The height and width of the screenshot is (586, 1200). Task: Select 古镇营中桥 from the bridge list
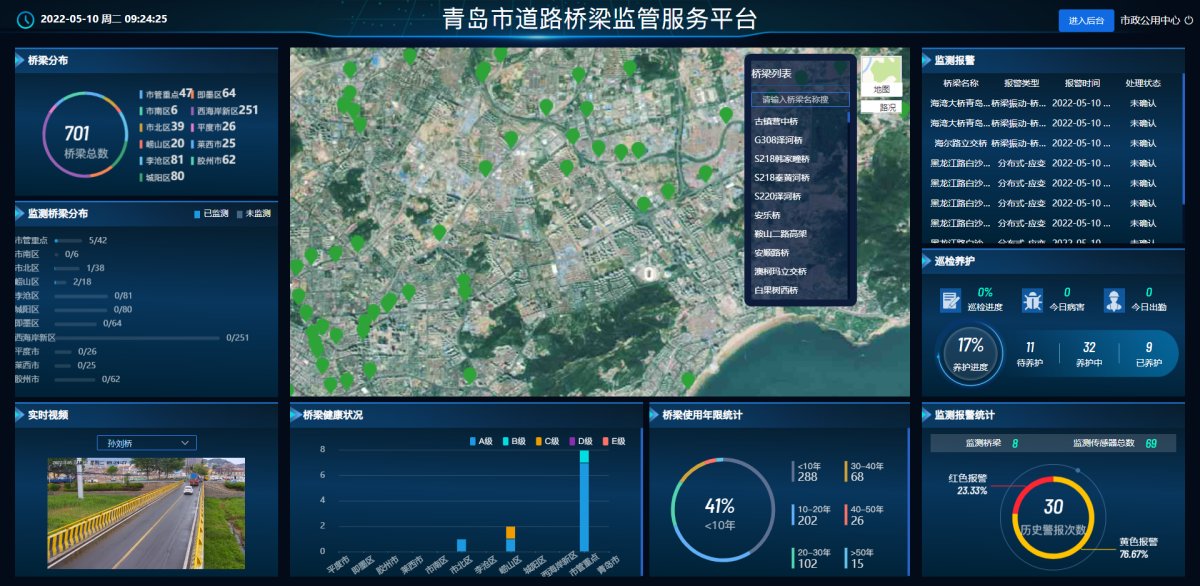point(776,121)
